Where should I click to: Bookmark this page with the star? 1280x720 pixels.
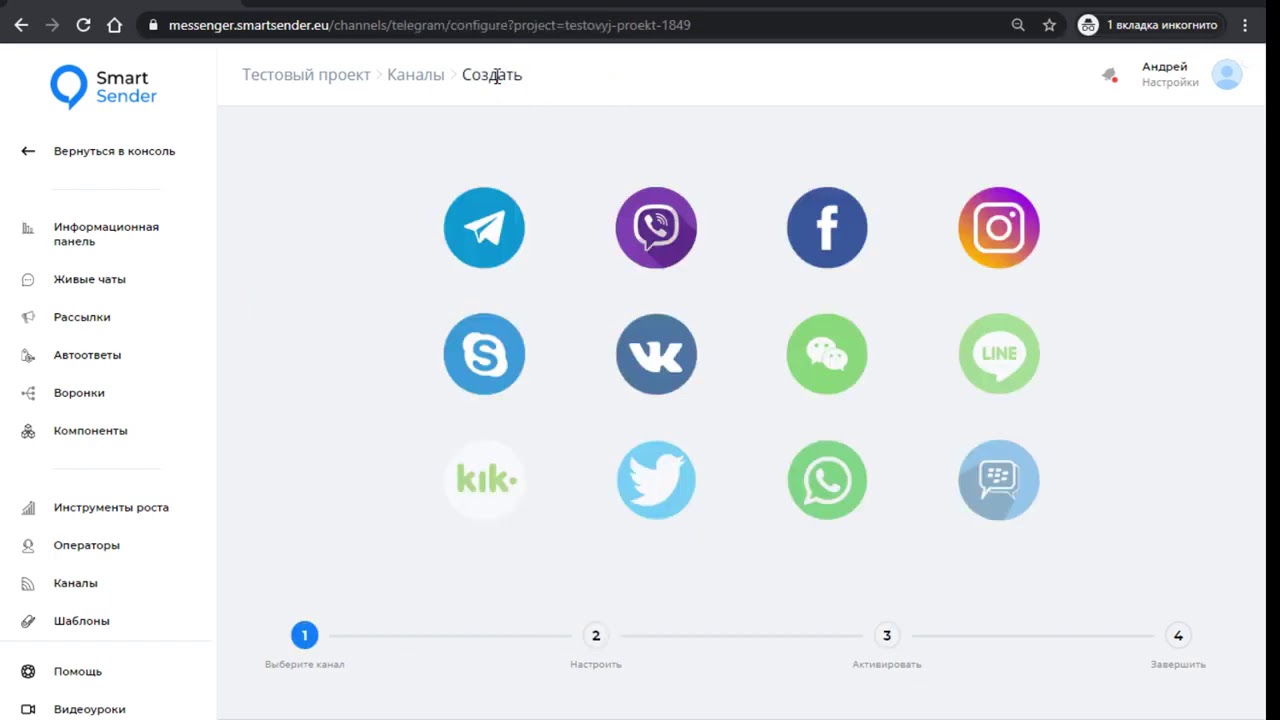coord(1049,25)
